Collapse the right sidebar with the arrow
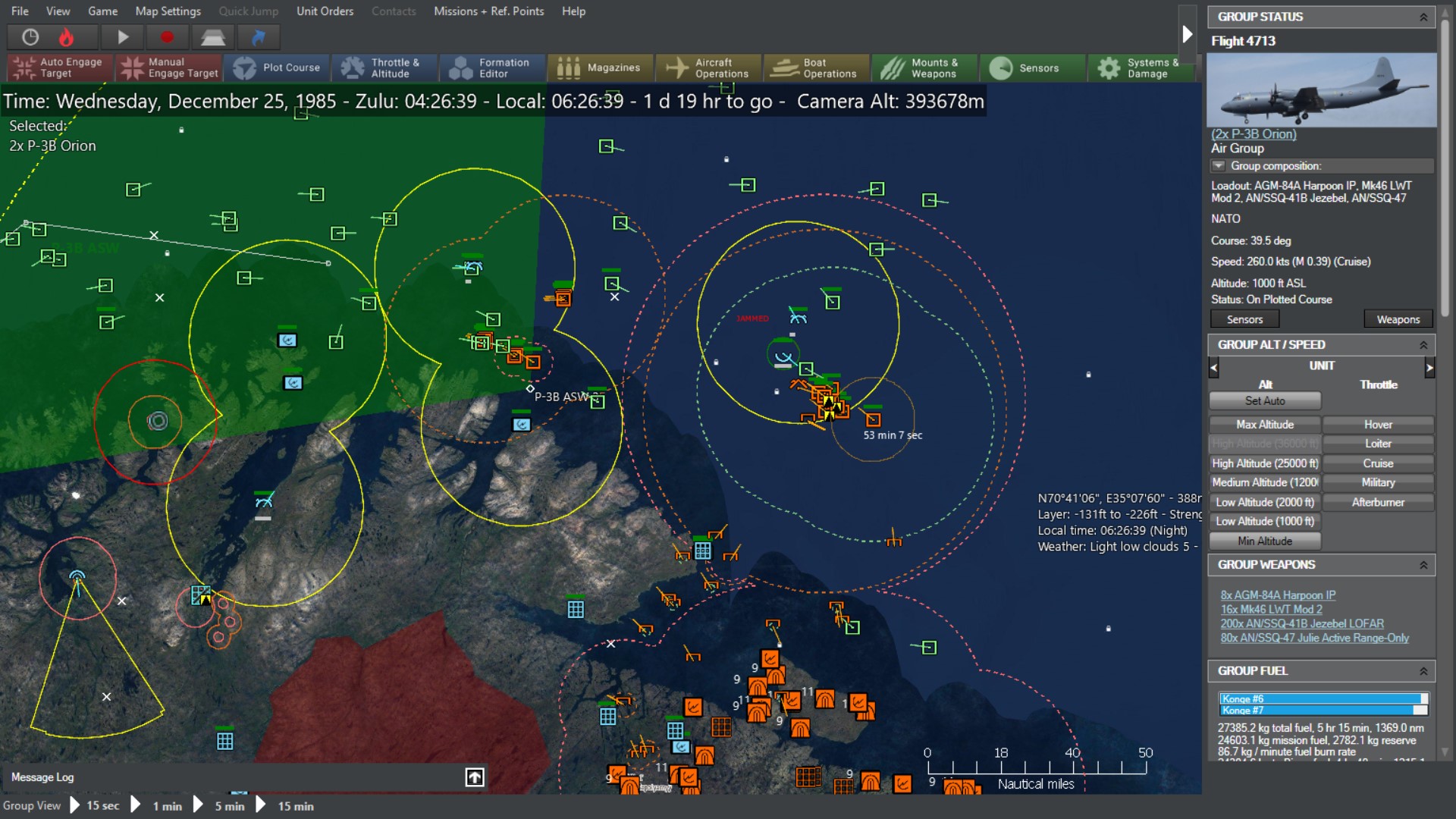 click(1187, 33)
